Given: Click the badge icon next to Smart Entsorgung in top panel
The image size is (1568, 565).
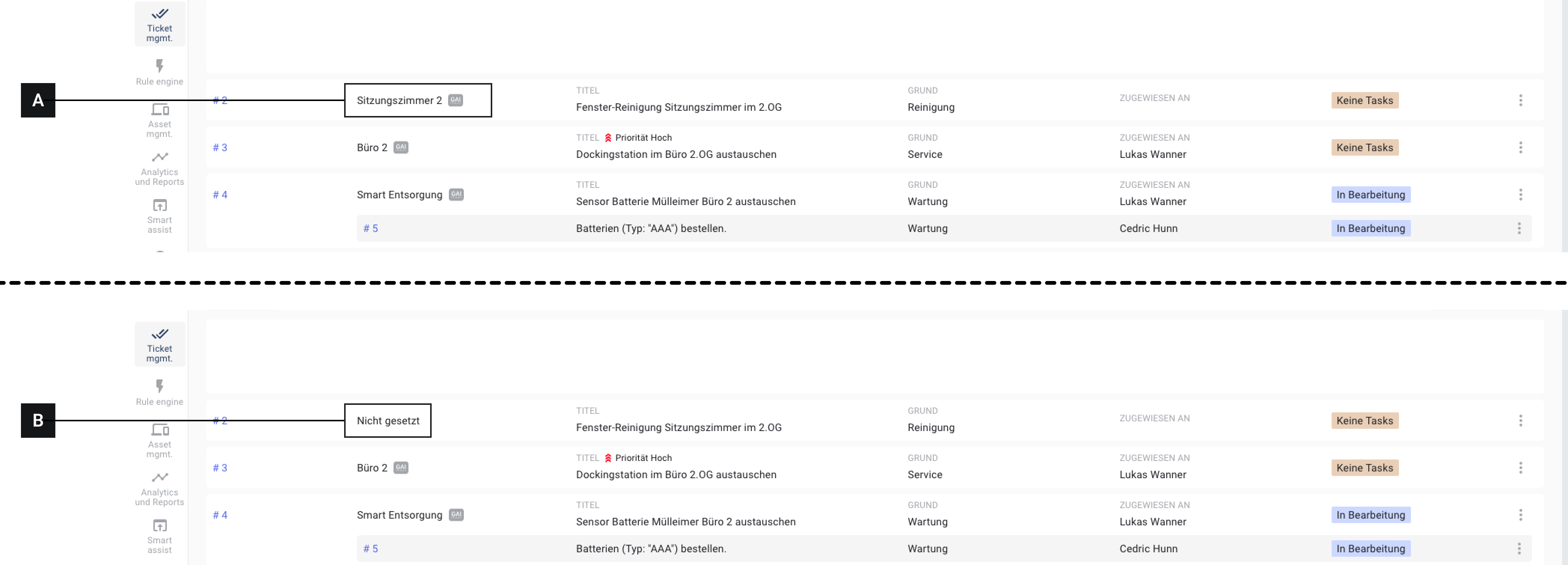Looking at the screenshot, I should (456, 195).
